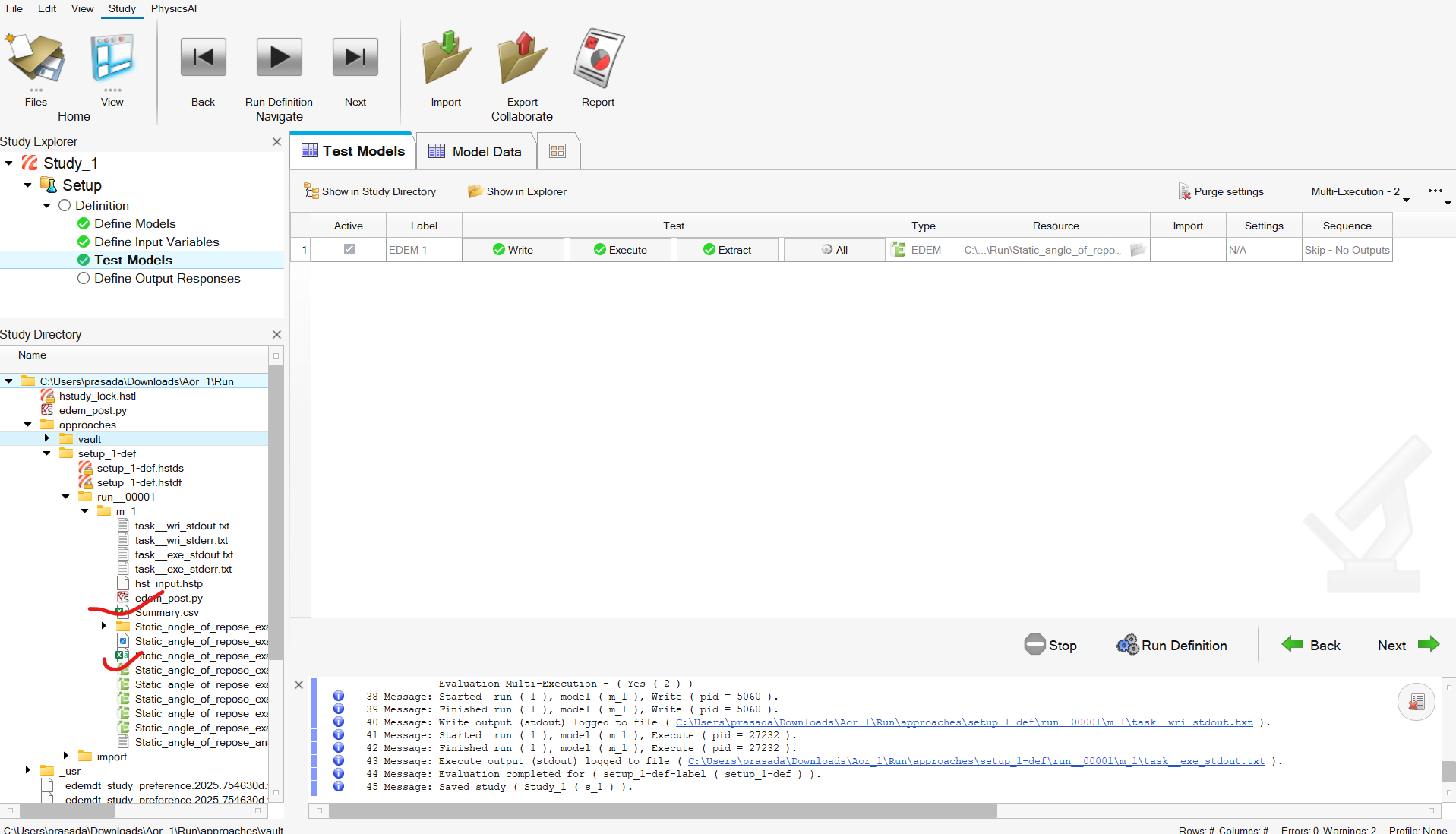Click the bottom Run Definition button
Image resolution: width=1456 pixels, height=834 pixels.
click(1171, 645)
